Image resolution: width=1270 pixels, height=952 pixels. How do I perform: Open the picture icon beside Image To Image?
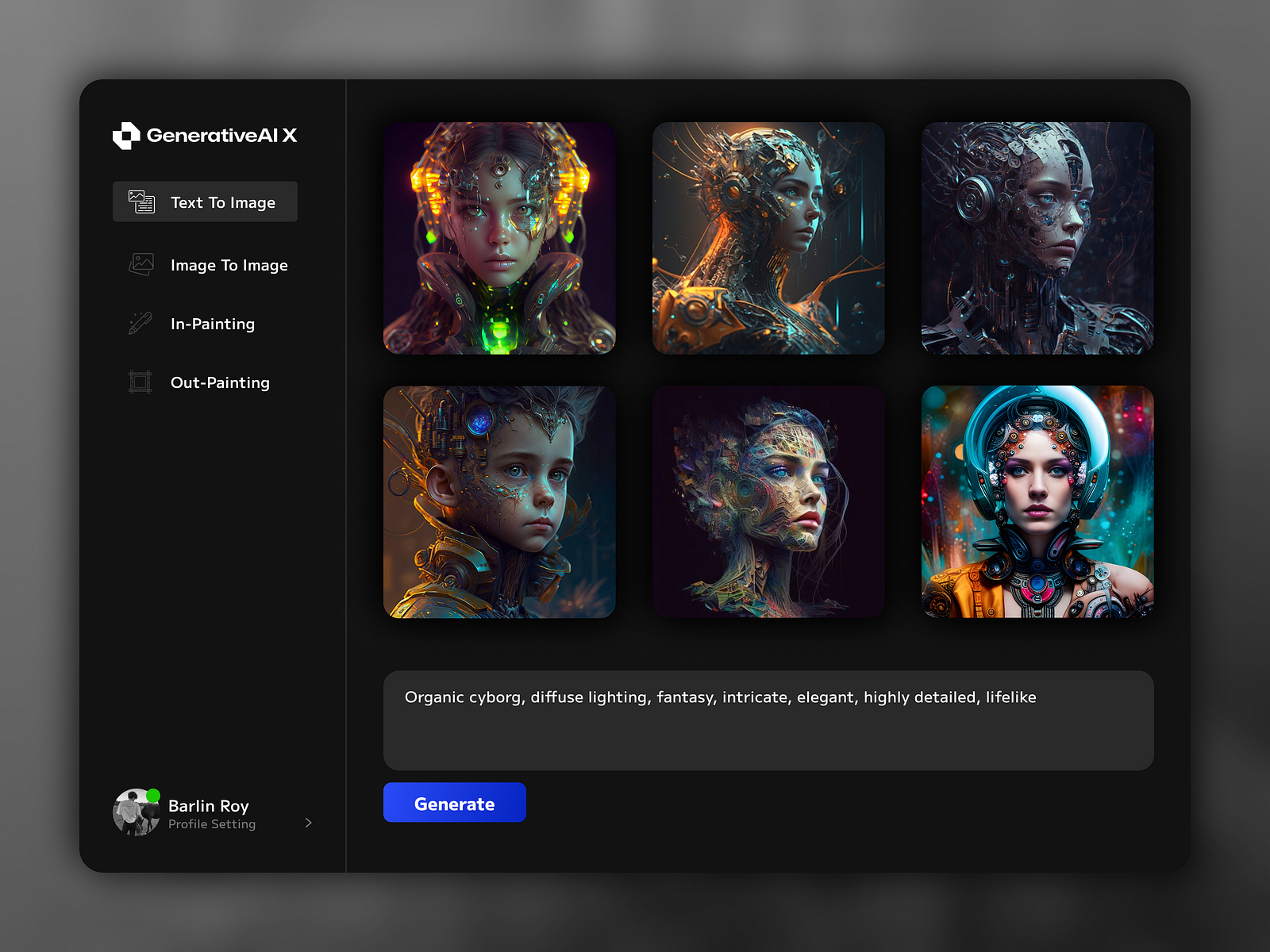(x=141, y=265)
